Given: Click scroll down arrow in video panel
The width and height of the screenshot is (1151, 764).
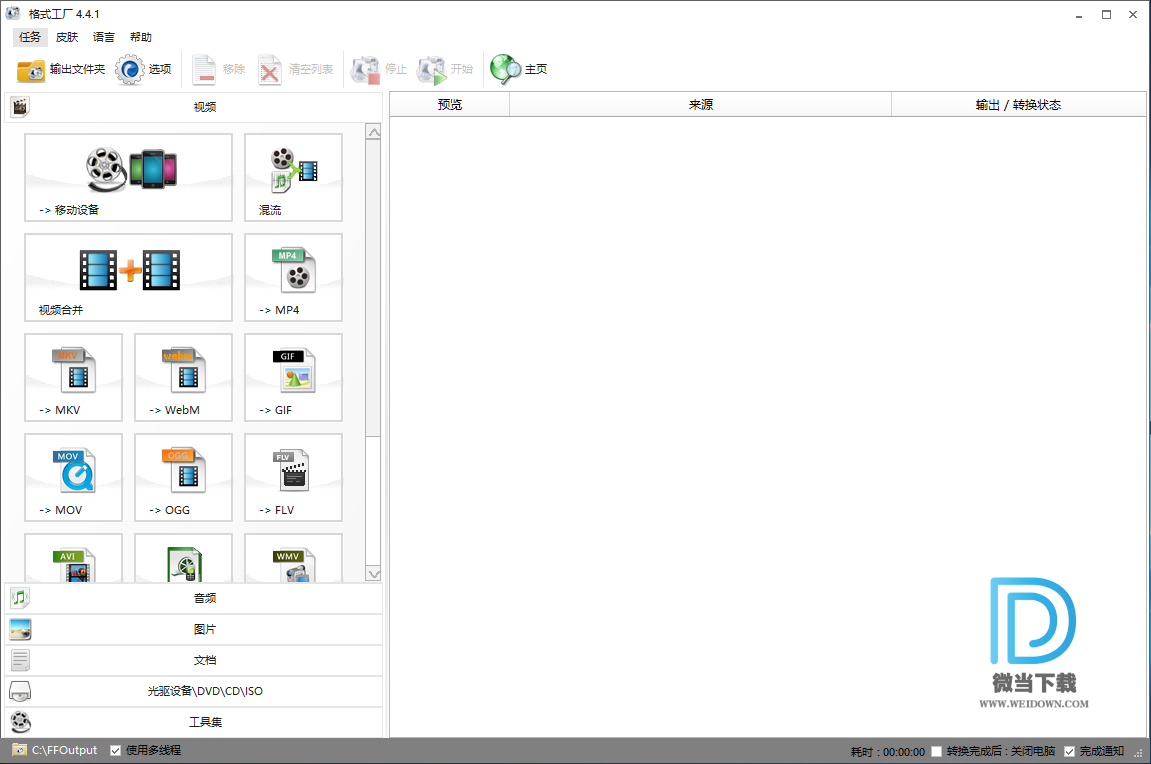Looking at the screenshot, I should (x=374, y=574).
